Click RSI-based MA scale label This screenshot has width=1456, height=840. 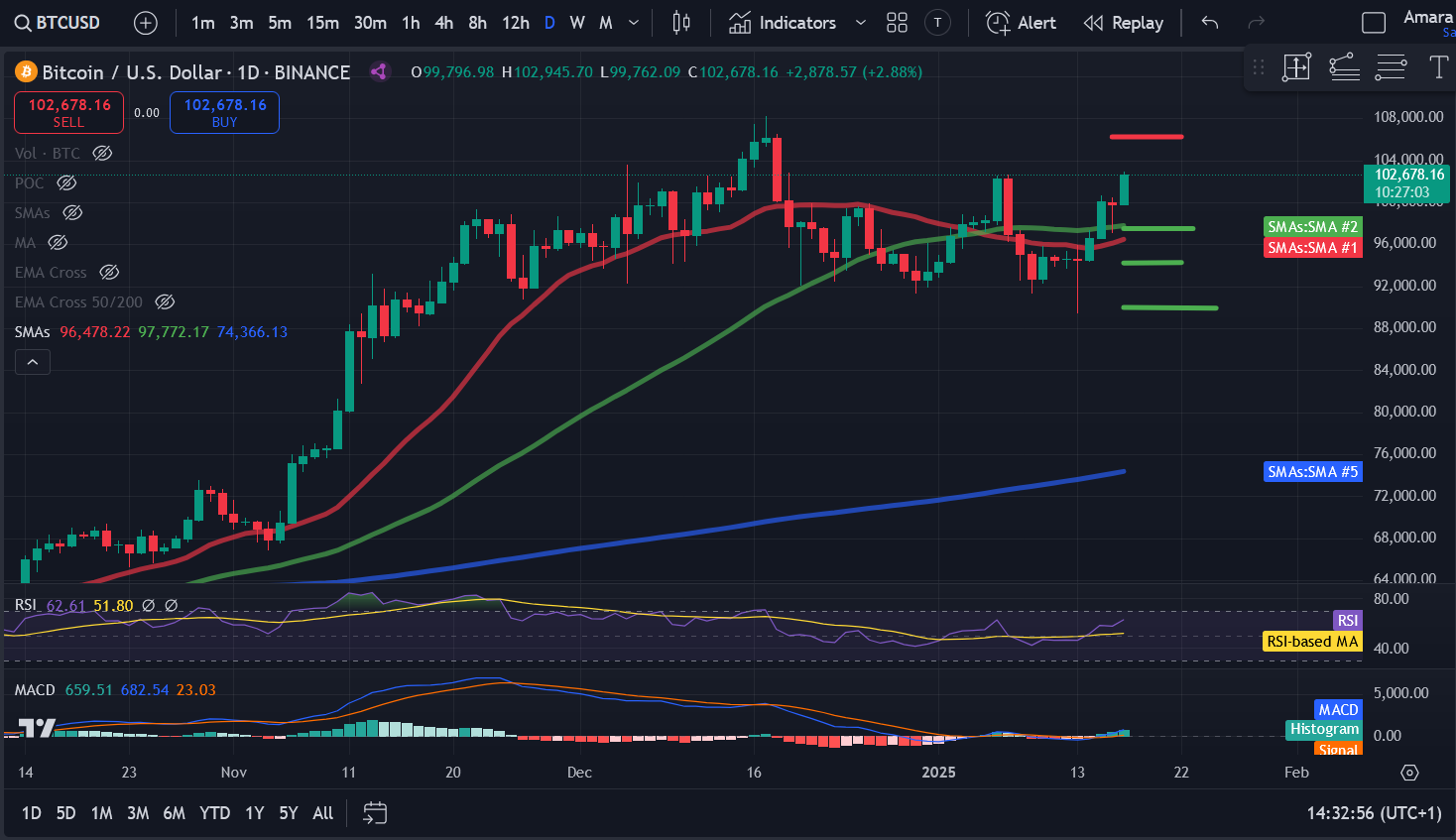coord(1312,642)
